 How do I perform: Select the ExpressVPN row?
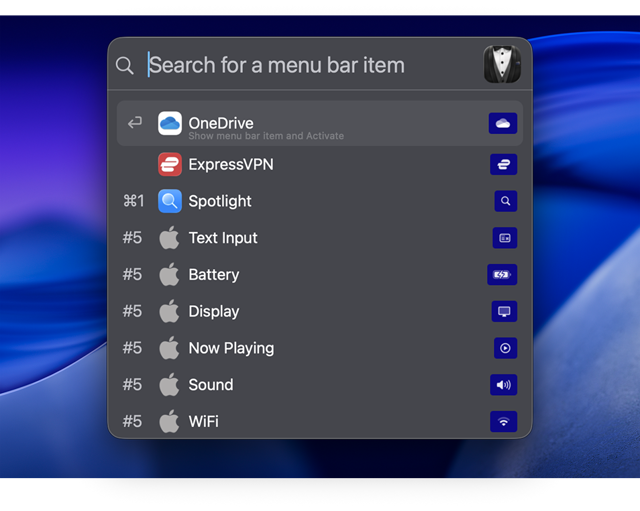pyautogui.click(x=320, y=164)
